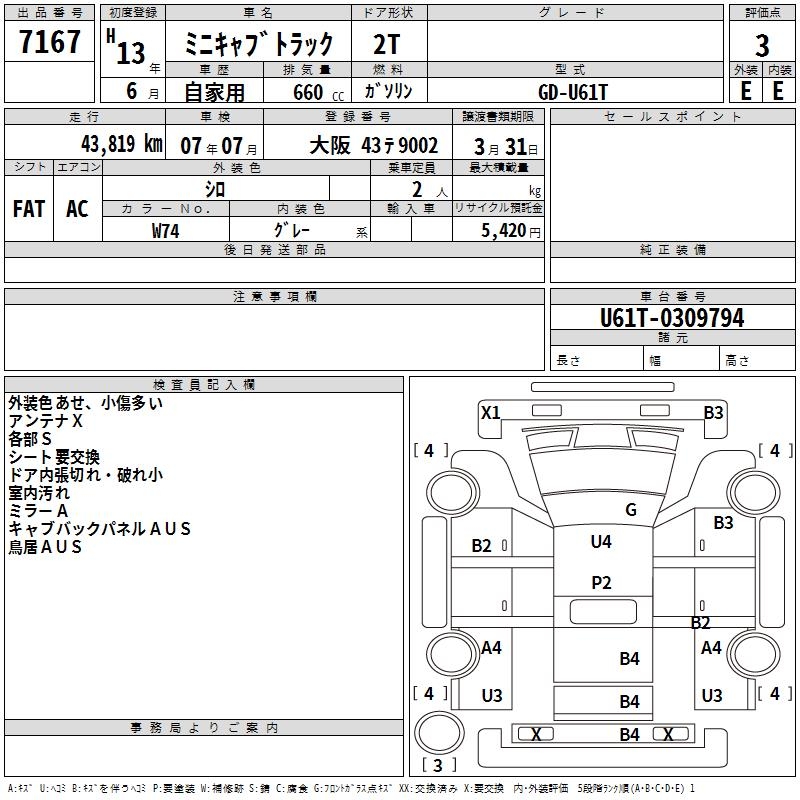Select transfer deadline 3月31日
Image resolution: width=800 pixels, height=800 pixels.
506,147
